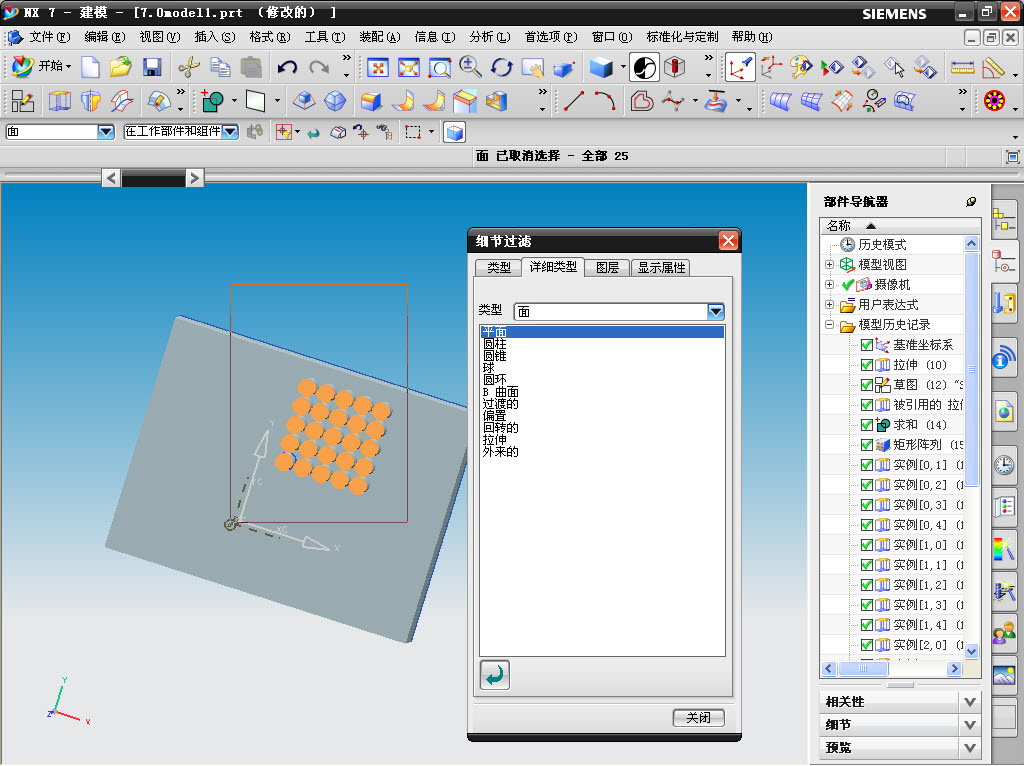1024x766 pixels.
Task: Click the reset filter arrow button in dialog
Action: (x=494, y=675)
